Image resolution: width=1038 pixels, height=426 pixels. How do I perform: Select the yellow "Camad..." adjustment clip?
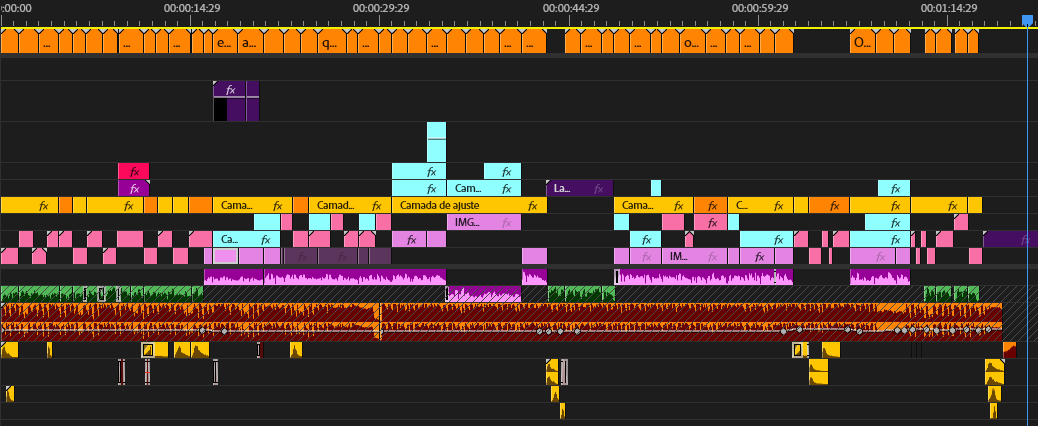pos(349,205)
